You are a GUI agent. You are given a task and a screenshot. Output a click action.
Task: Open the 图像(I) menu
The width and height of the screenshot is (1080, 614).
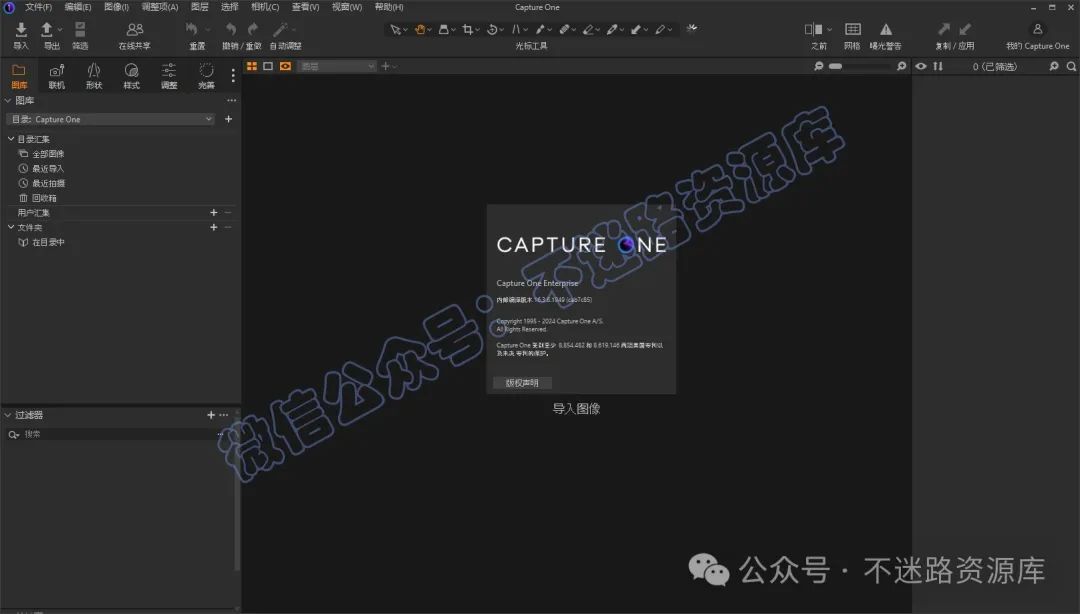pyautogui.click(x=116, y=7)
